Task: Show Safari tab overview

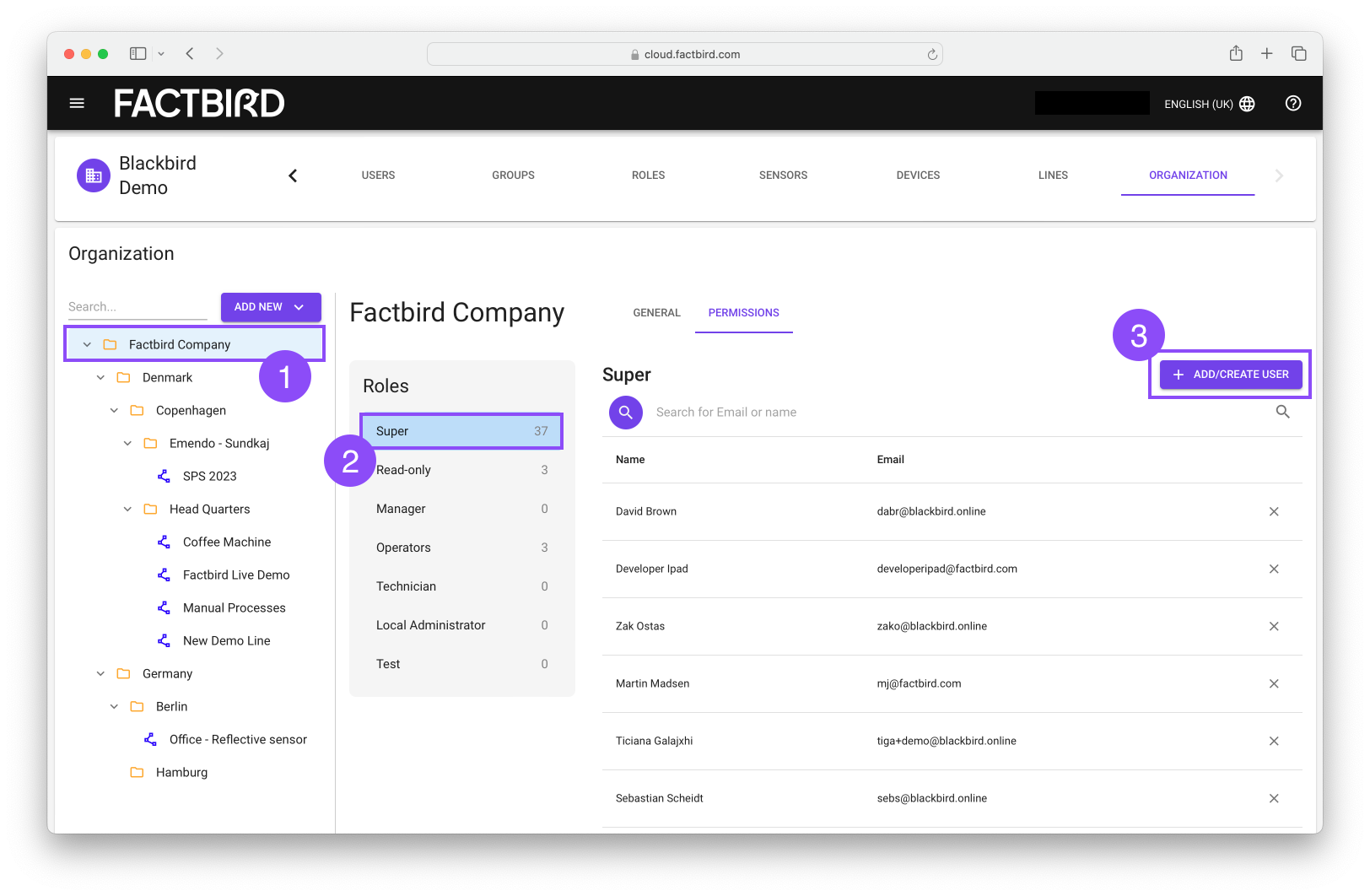Action: pyautogui.click(x=1299, y=53)
